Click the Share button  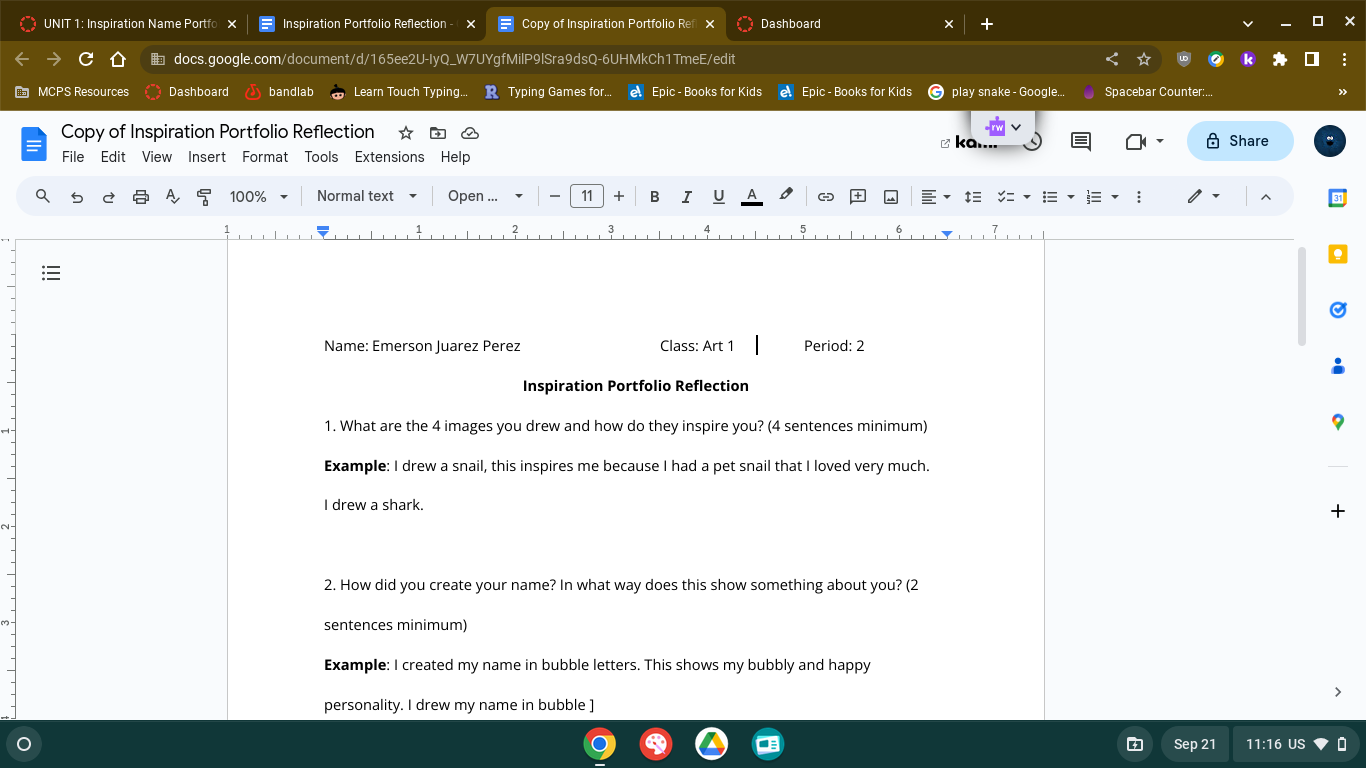click(1239, 141)
